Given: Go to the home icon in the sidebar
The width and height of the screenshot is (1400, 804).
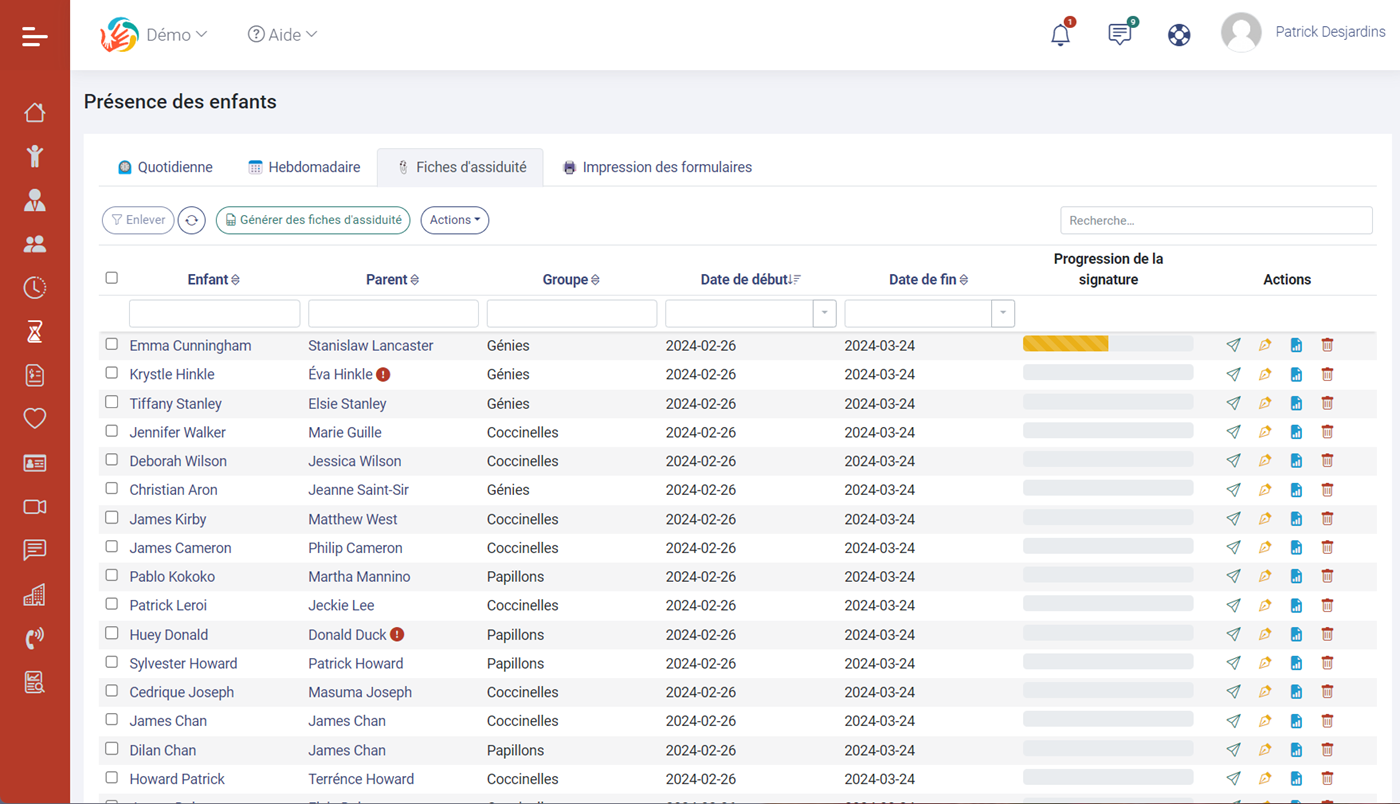Looking at the screenshot, I should [35, 112].
